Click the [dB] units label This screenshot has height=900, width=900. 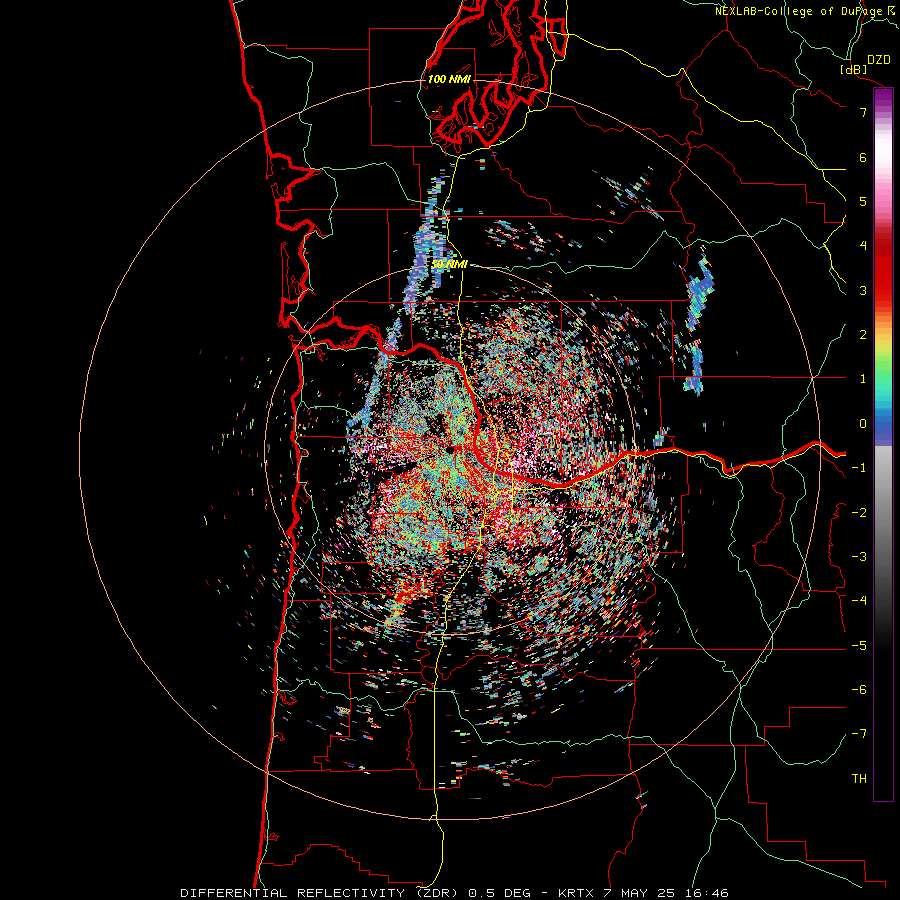coord(854,69)
